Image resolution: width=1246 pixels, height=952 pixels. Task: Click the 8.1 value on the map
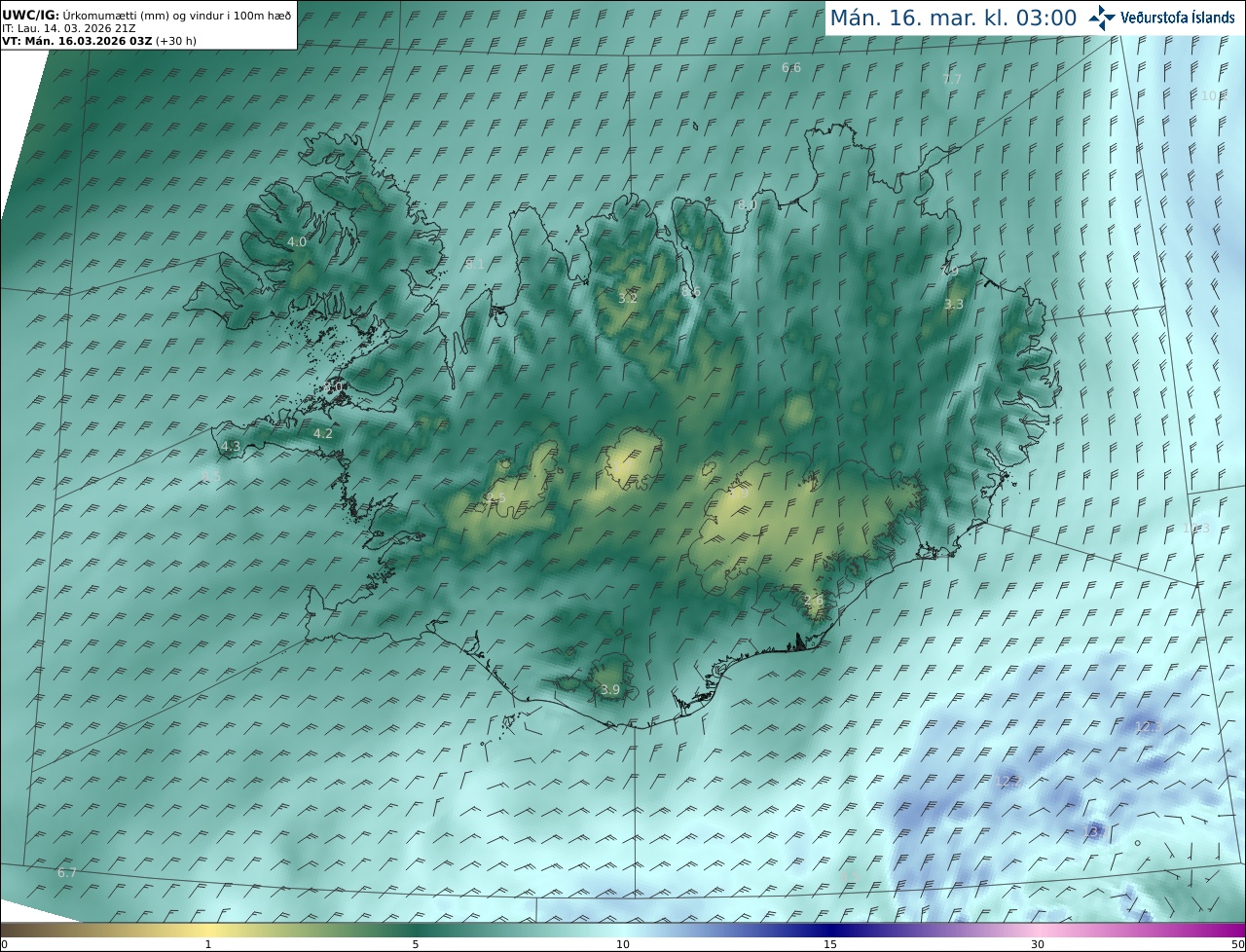click(x=475, y=264)
